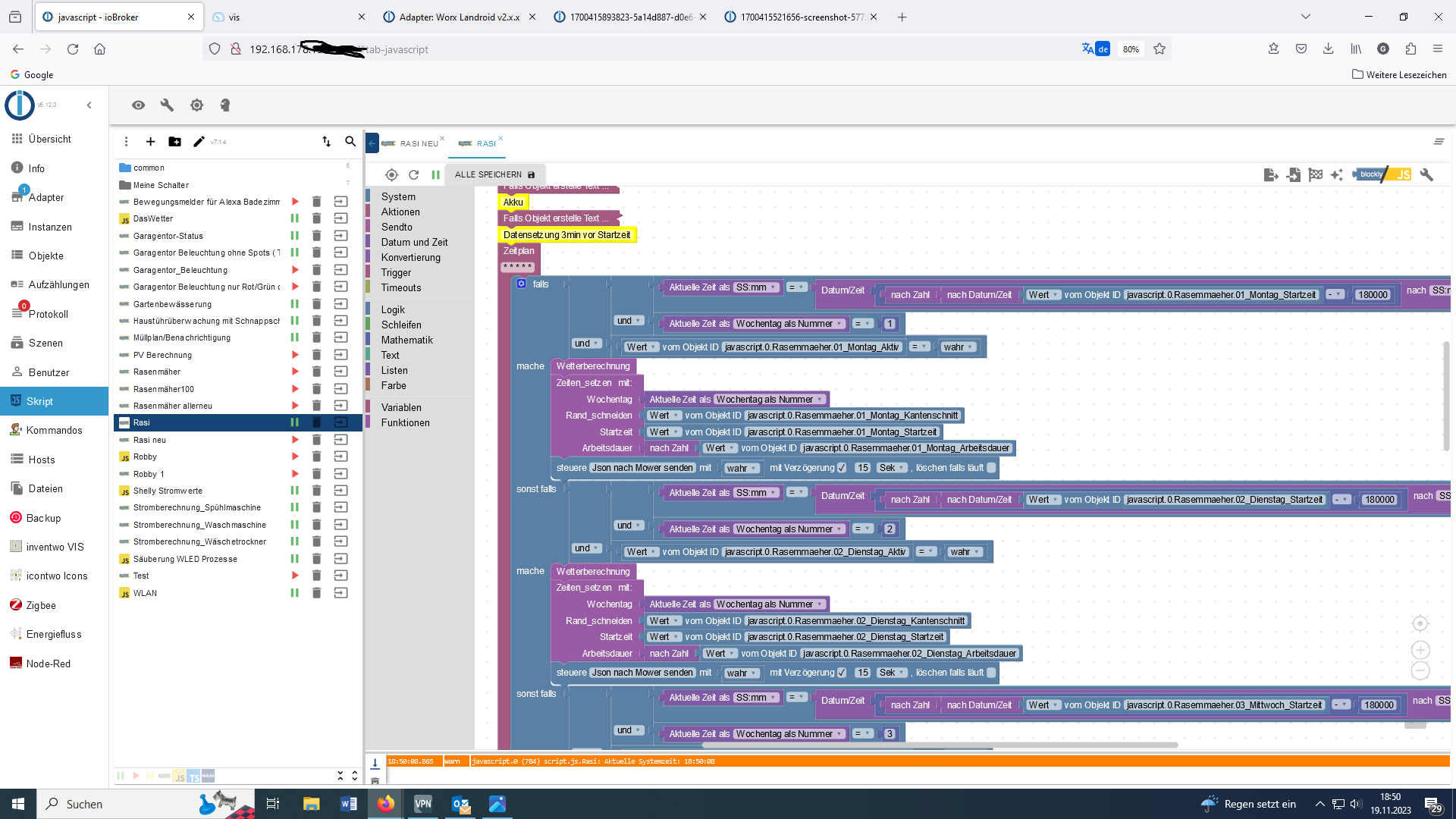Viewport: 1456px width, 819px height.
Task: Select the 'Logik' Blockly category
Action: point(393,309)
